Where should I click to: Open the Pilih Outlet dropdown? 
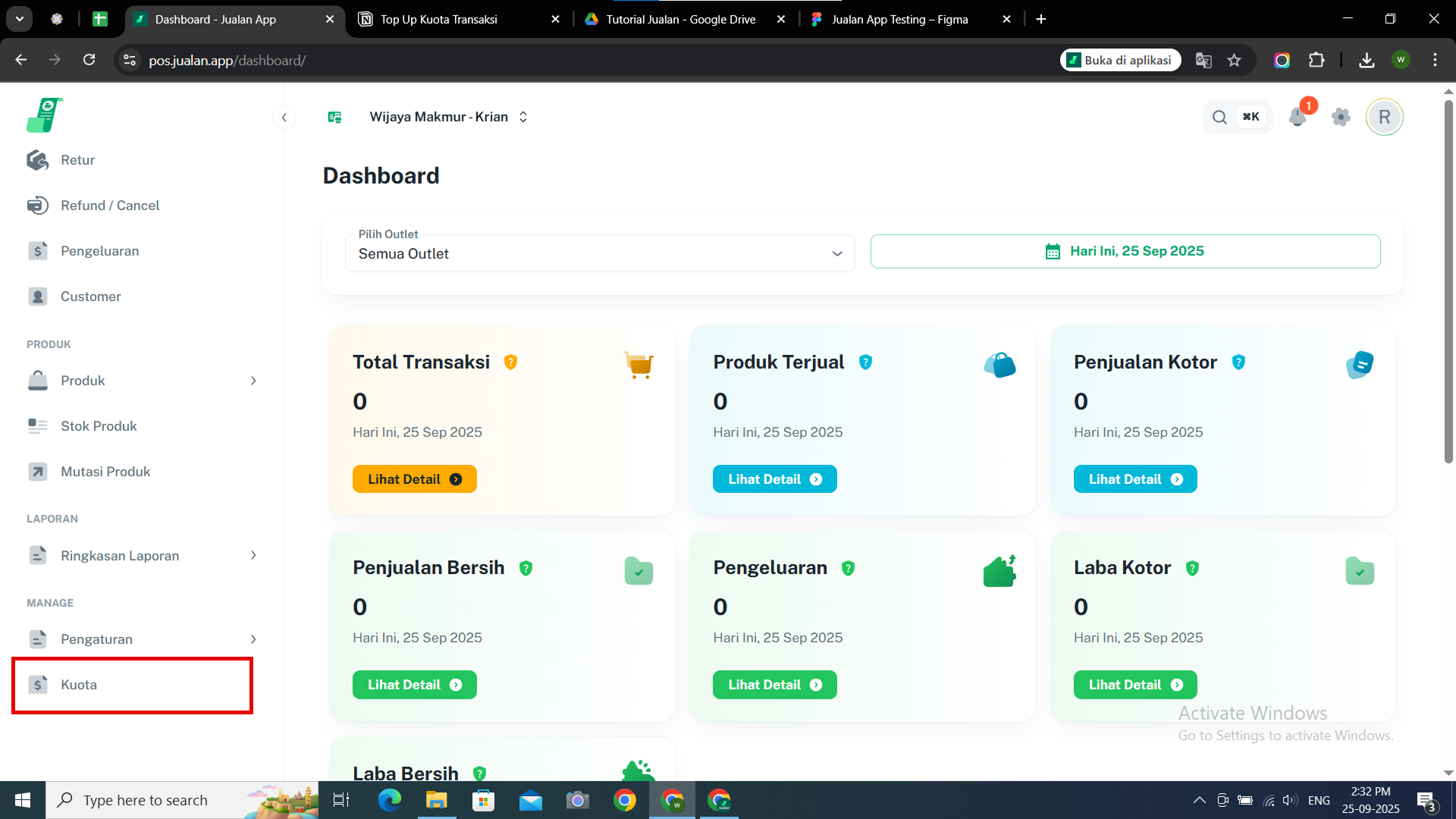(599, 254)
